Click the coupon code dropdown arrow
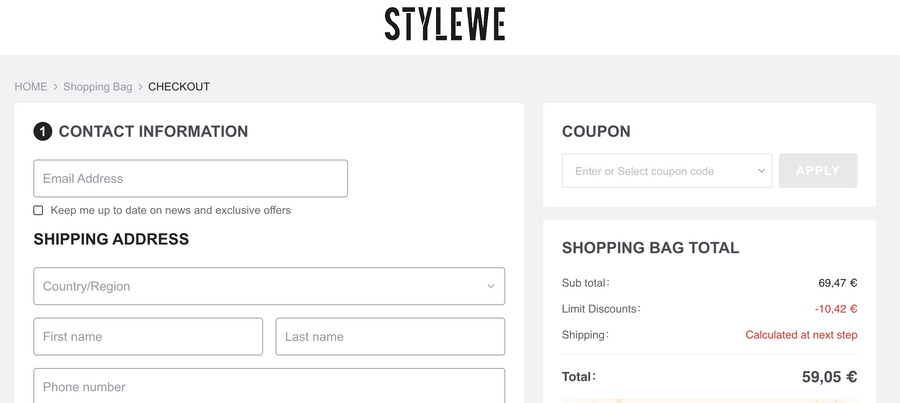Viewport: 900px width, 403px height. coord(761,171)
